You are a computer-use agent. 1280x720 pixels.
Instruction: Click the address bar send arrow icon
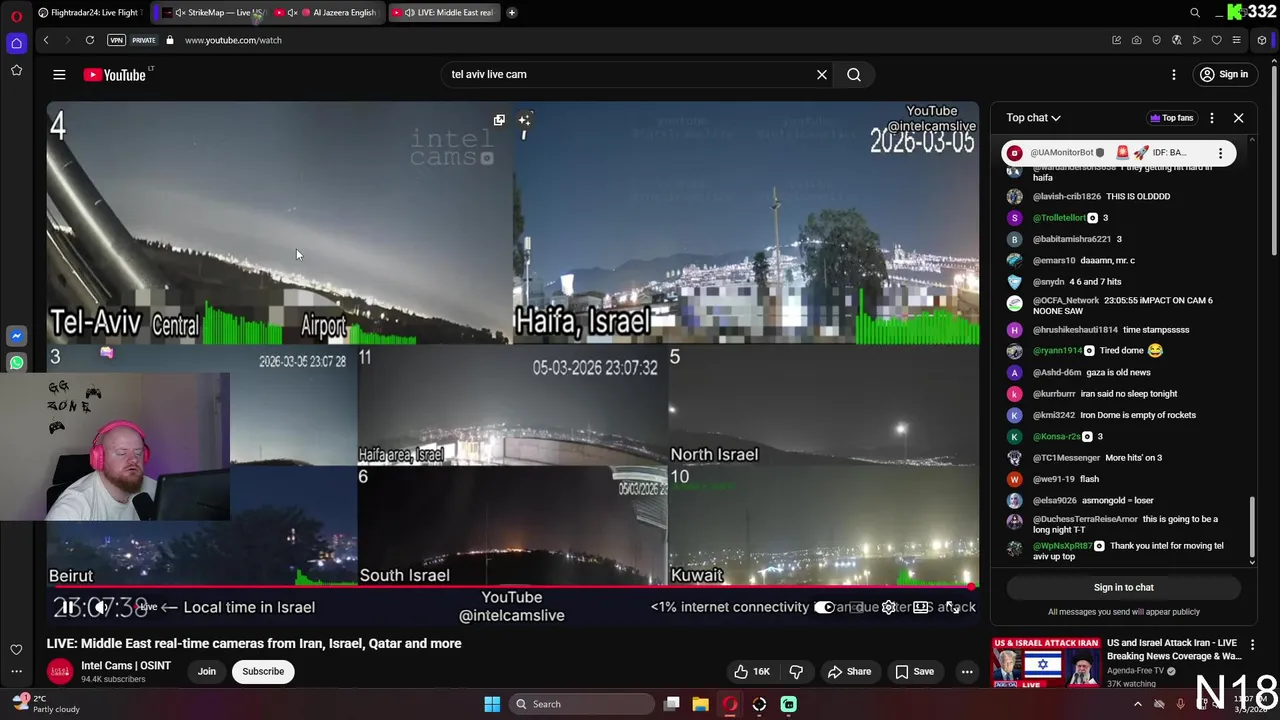[x=1196, y=40]
